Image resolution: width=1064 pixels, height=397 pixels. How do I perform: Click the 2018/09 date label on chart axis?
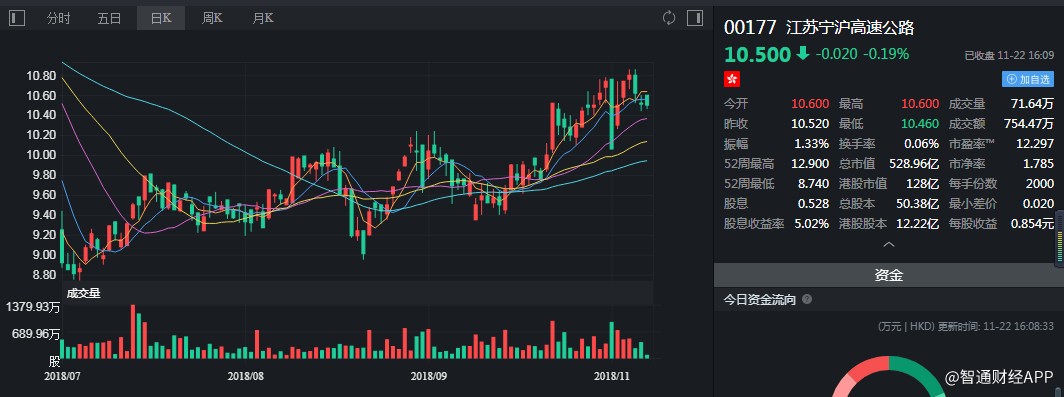point(429,375)
